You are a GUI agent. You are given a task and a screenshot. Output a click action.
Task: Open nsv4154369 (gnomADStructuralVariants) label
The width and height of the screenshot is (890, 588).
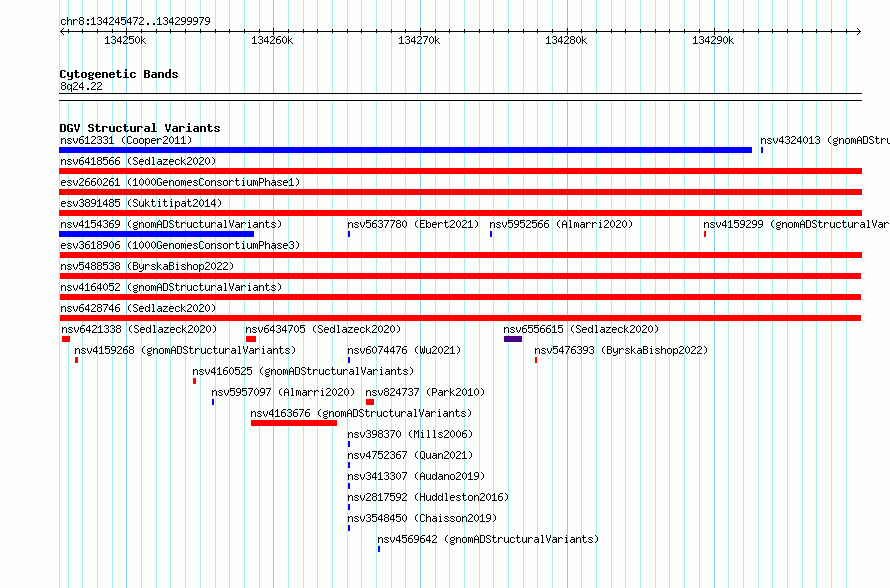tap(171, 224)
